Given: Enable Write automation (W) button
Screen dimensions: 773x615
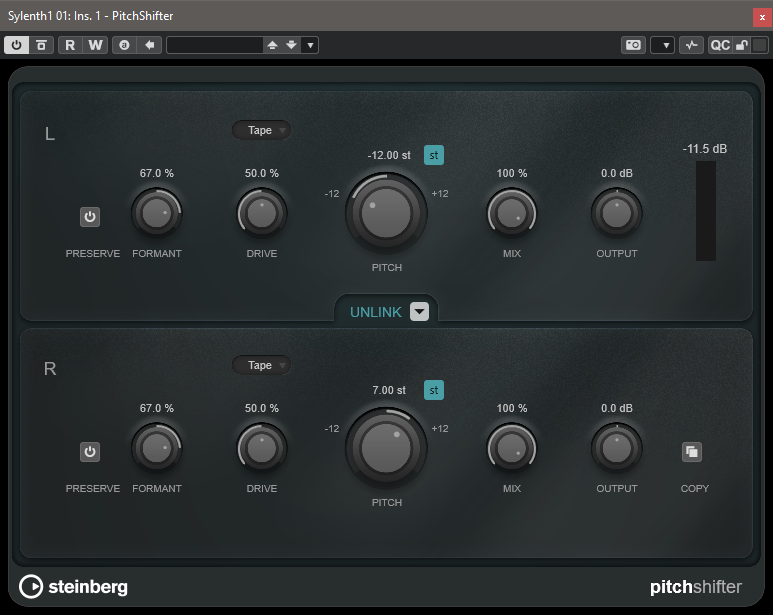Looking at the screenshot, I should coord(95,45).
